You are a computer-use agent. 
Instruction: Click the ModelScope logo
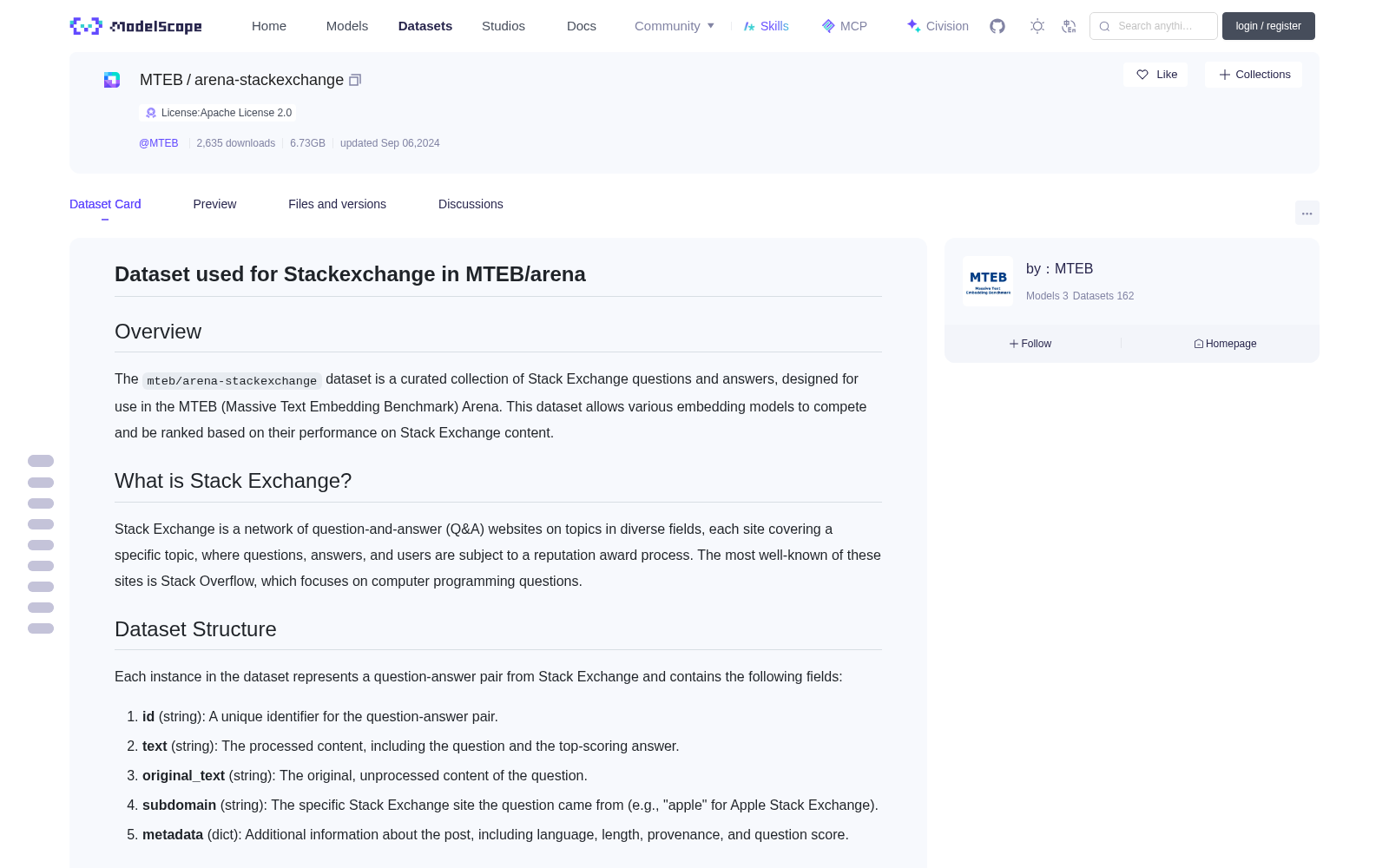coord(135,26)
